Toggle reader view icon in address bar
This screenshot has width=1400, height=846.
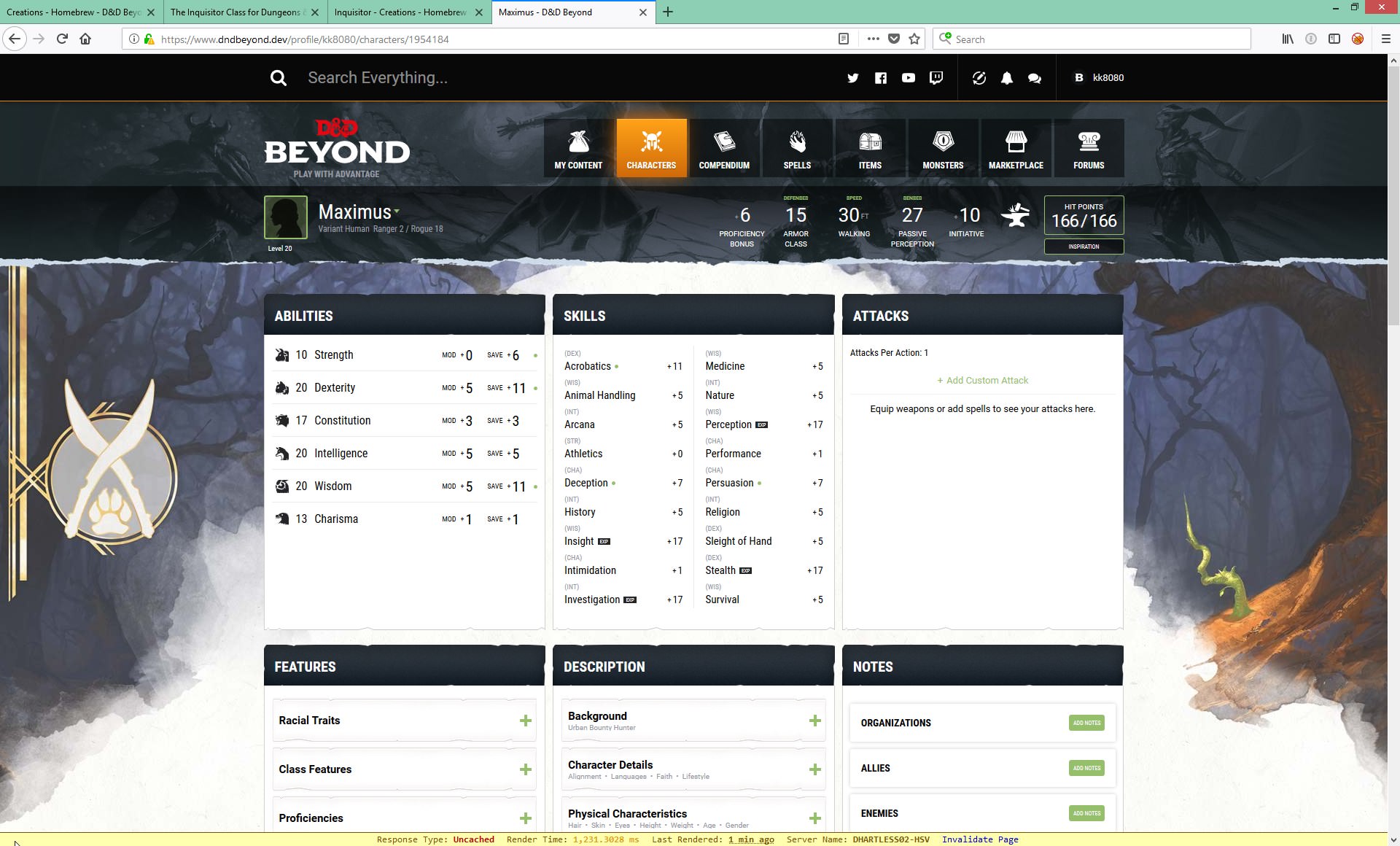coord(844,39)
